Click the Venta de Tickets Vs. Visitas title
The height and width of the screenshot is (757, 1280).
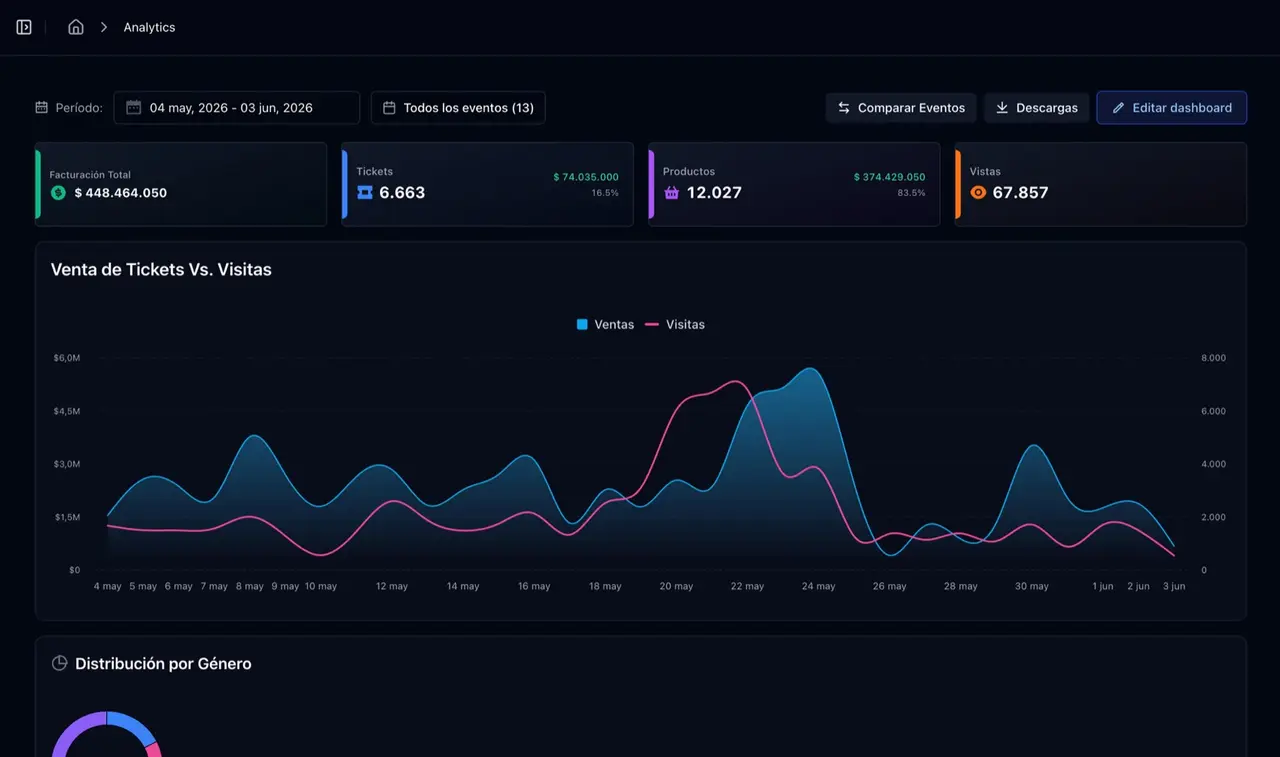pos(161,269)
